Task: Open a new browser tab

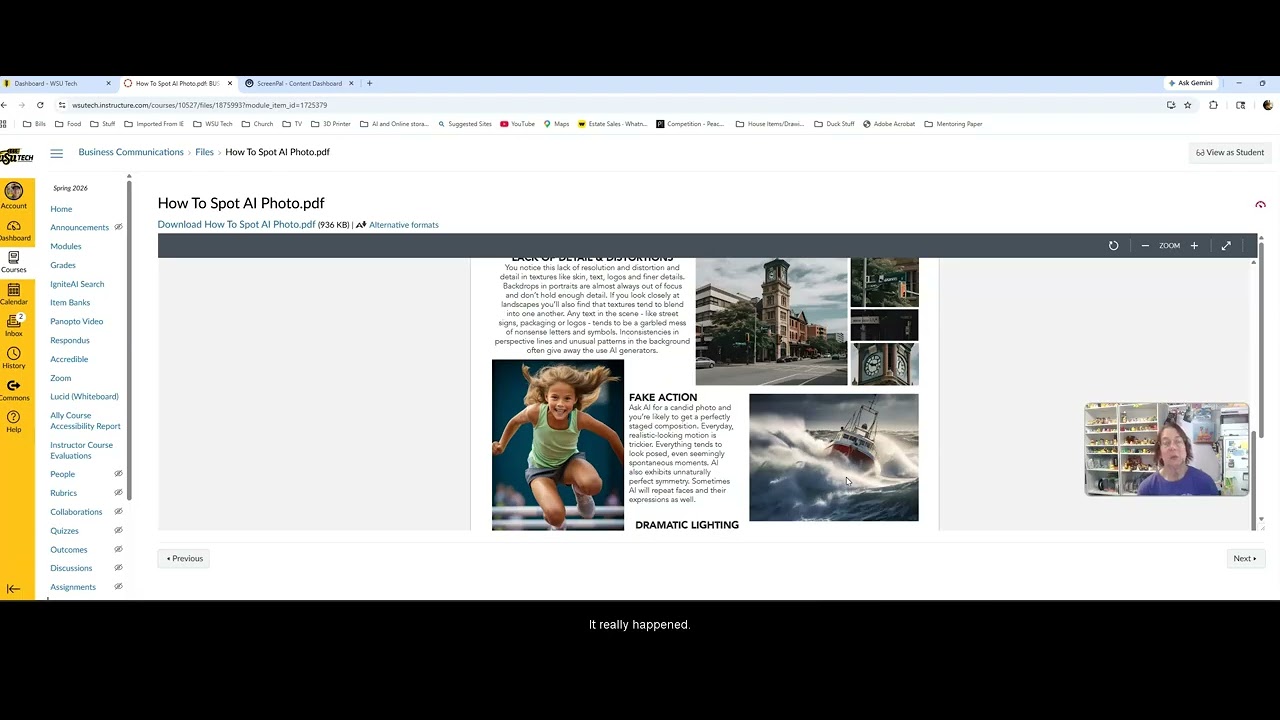Action: coord(369,83)
